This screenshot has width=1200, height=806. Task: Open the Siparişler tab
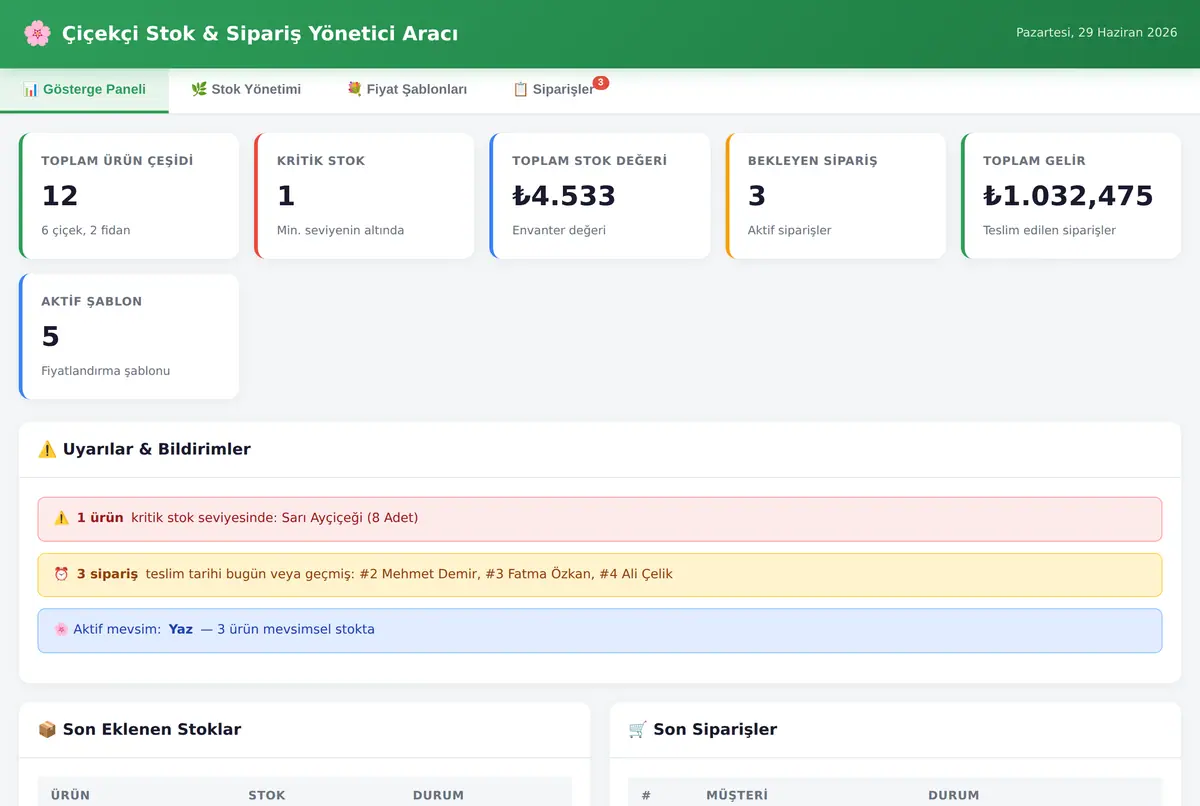[553, 90]
